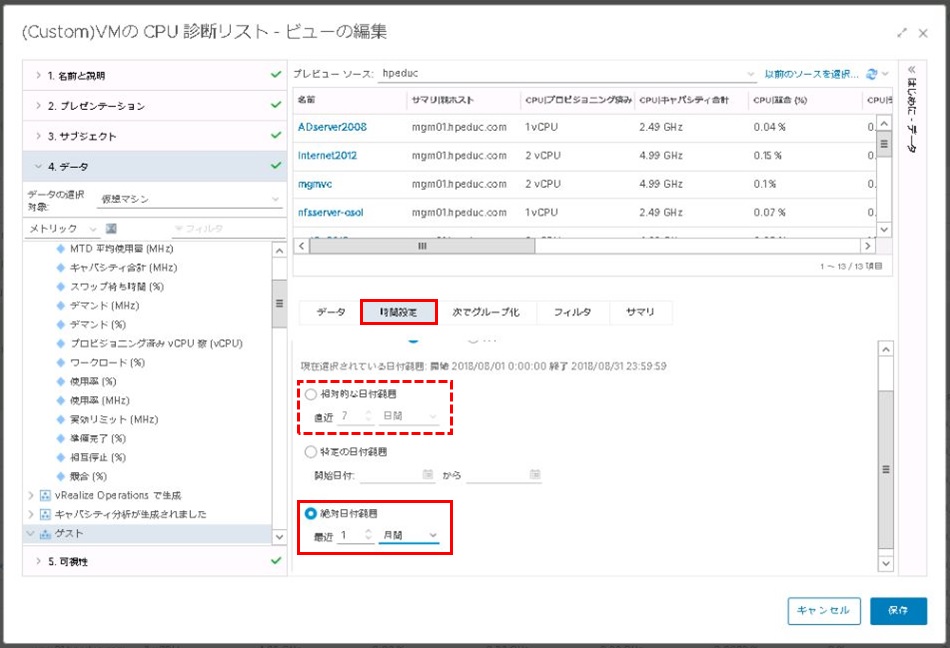Select the キャパシティ合計 (MHz) metric
Viewport: 950px width, 648px height.
click(124, 267)
